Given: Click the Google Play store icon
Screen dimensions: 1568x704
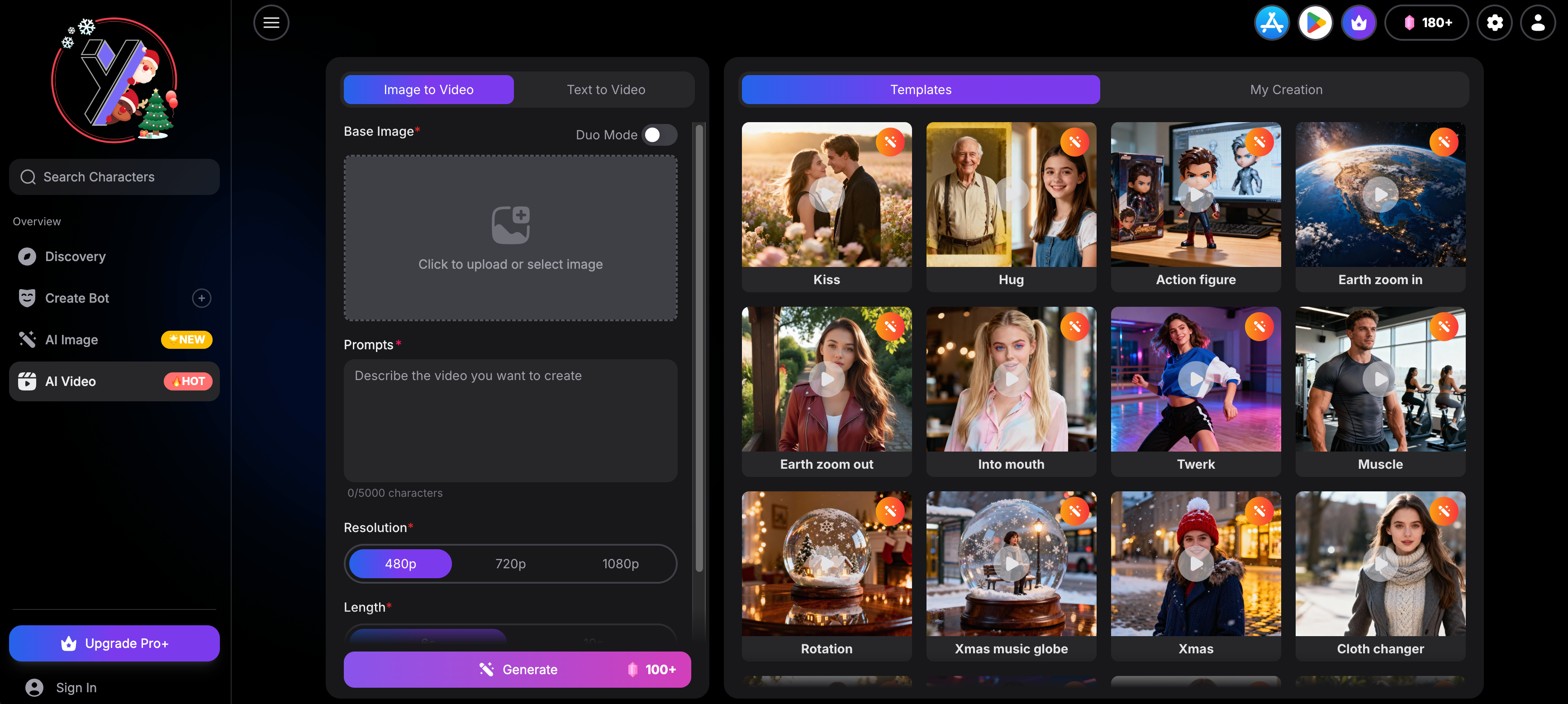Looking at the screenshot, I should (x=1315, y=23).
